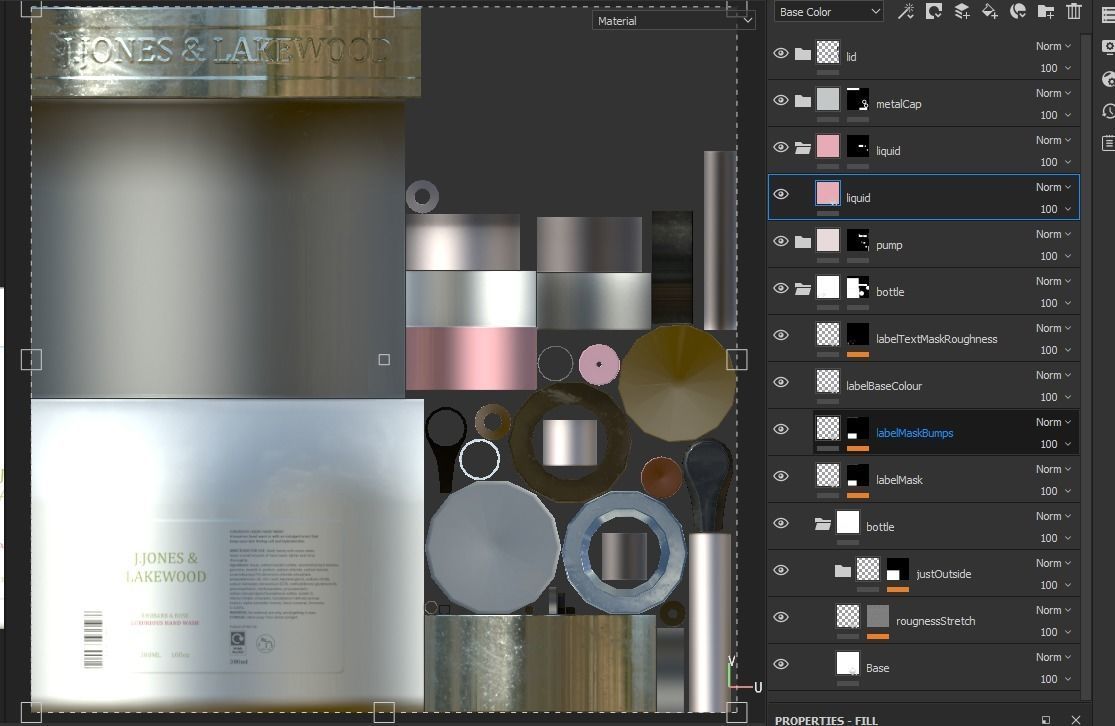Open opacity dropdown for labelBaseColour

1055,396
